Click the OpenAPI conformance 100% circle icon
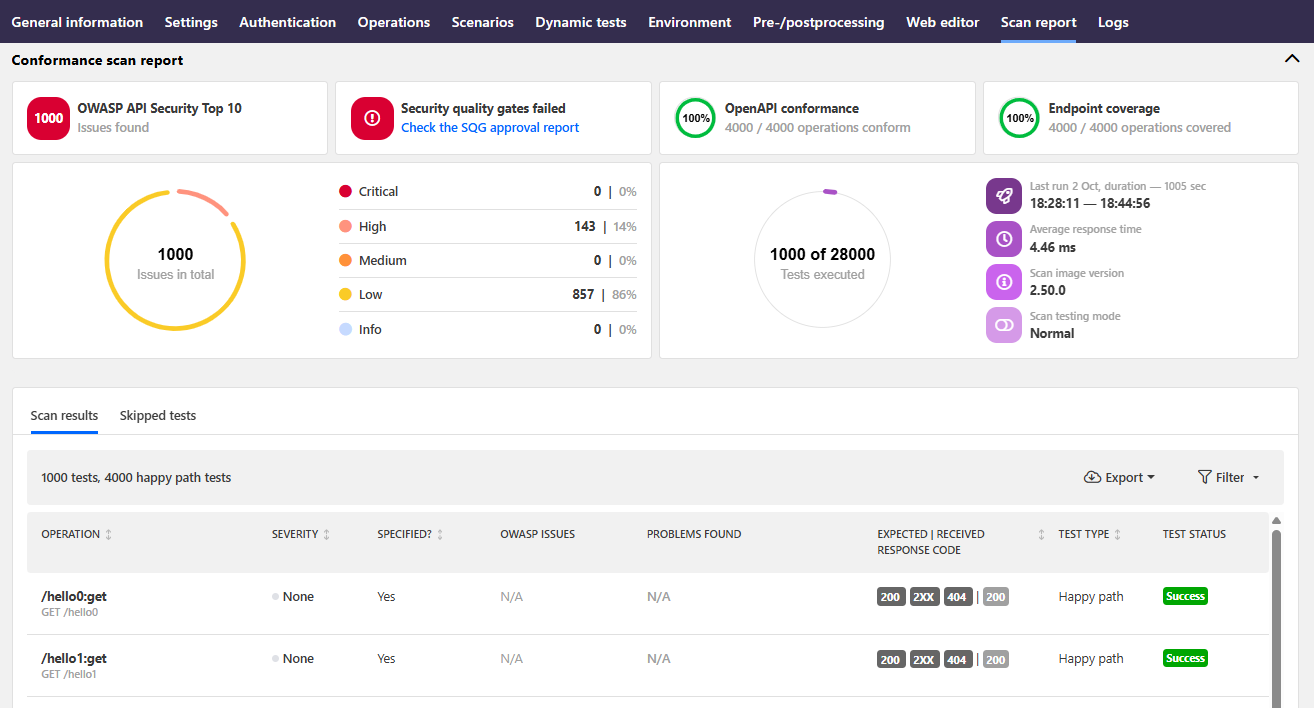This screenshot has height=708, width=1314. (696, 118)
